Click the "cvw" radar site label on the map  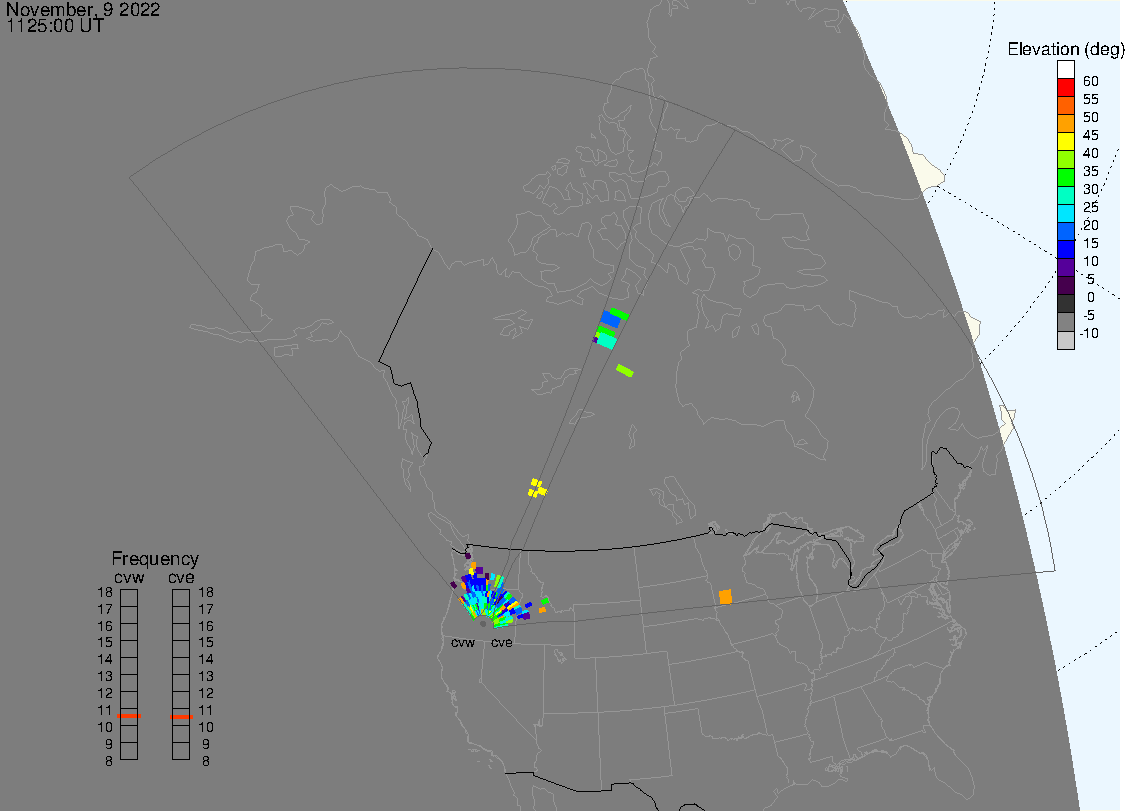(463, 642)
